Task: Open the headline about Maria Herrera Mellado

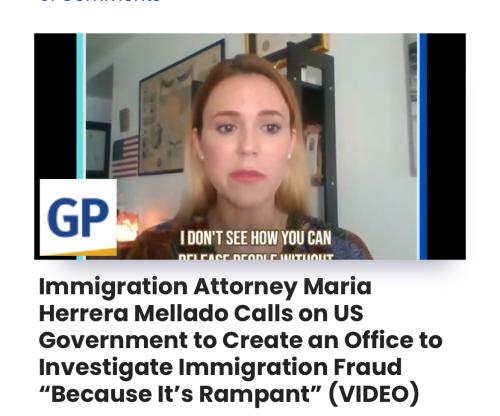Action: 240,340
